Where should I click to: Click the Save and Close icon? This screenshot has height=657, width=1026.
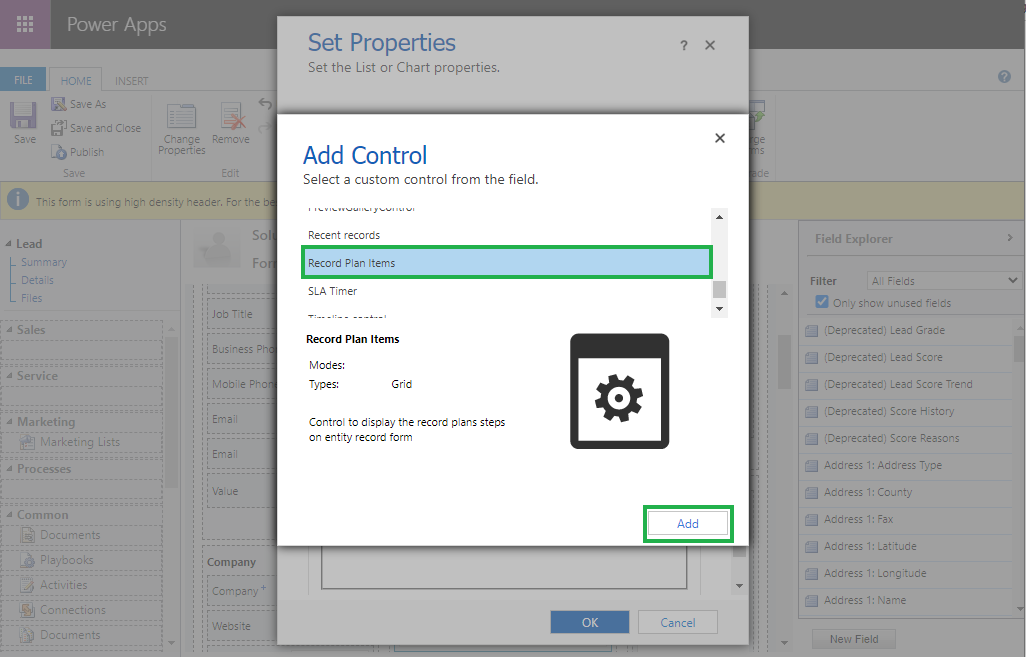click(59, 128)
